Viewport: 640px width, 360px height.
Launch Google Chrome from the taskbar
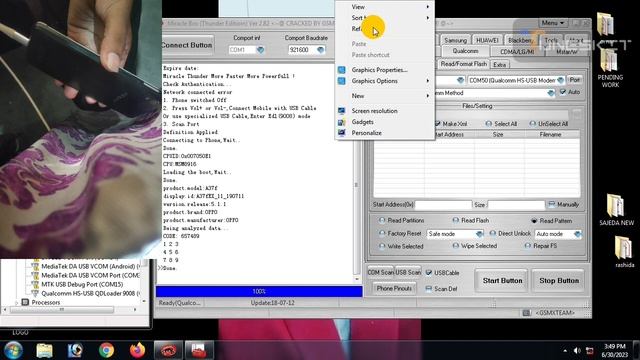tap(107, 350)
